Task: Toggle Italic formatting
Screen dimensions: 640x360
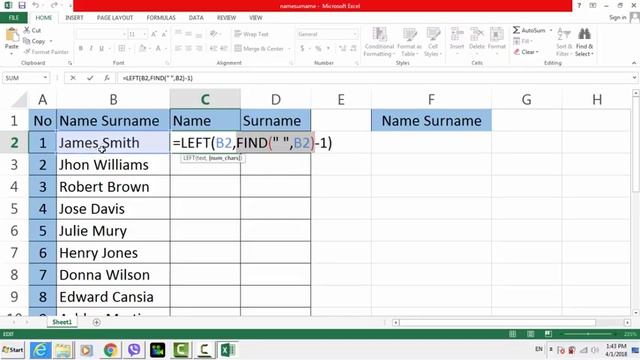Action: coord(91,49)
